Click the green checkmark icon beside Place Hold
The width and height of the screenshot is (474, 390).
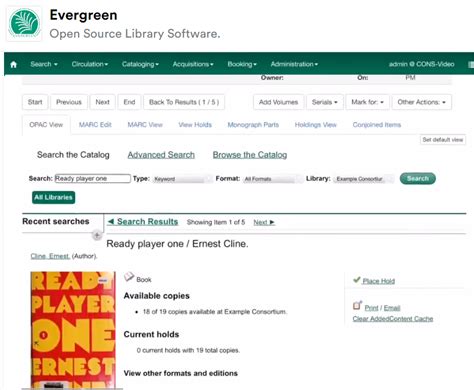tap(357, 280)
